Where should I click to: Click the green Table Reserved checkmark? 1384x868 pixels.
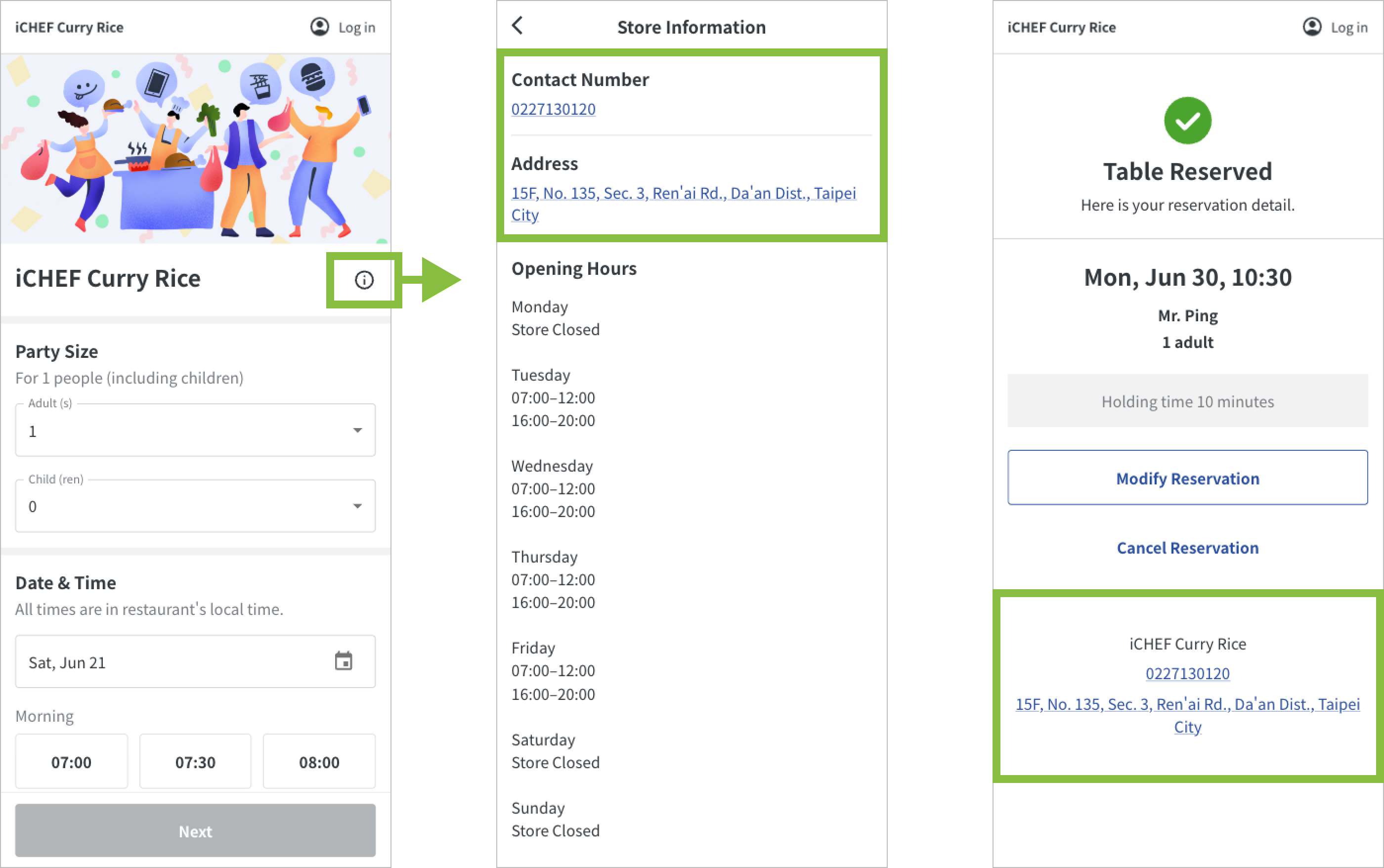pyautogui.click(x=1187, y=121)
